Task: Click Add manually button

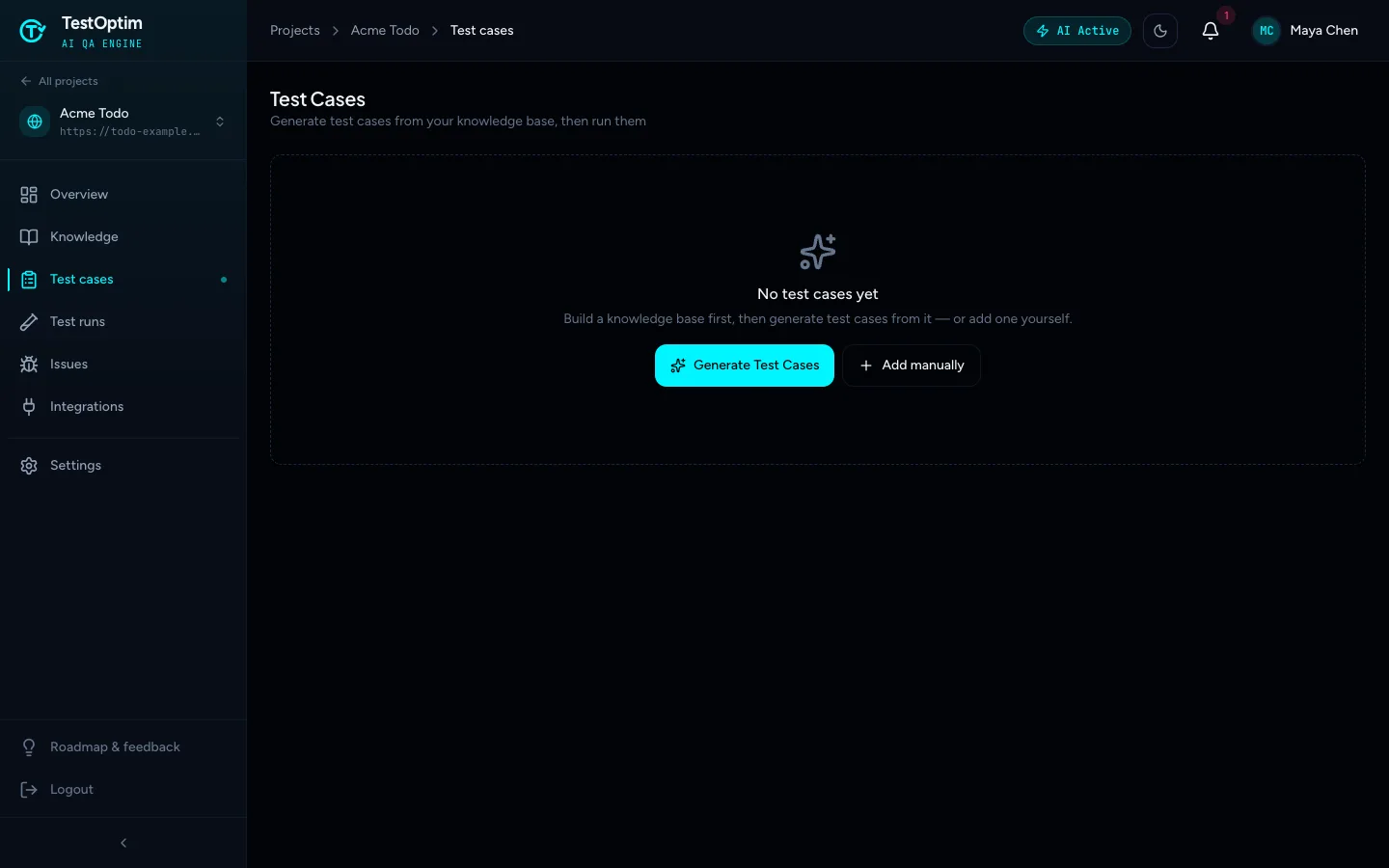Action: point(912,366)
